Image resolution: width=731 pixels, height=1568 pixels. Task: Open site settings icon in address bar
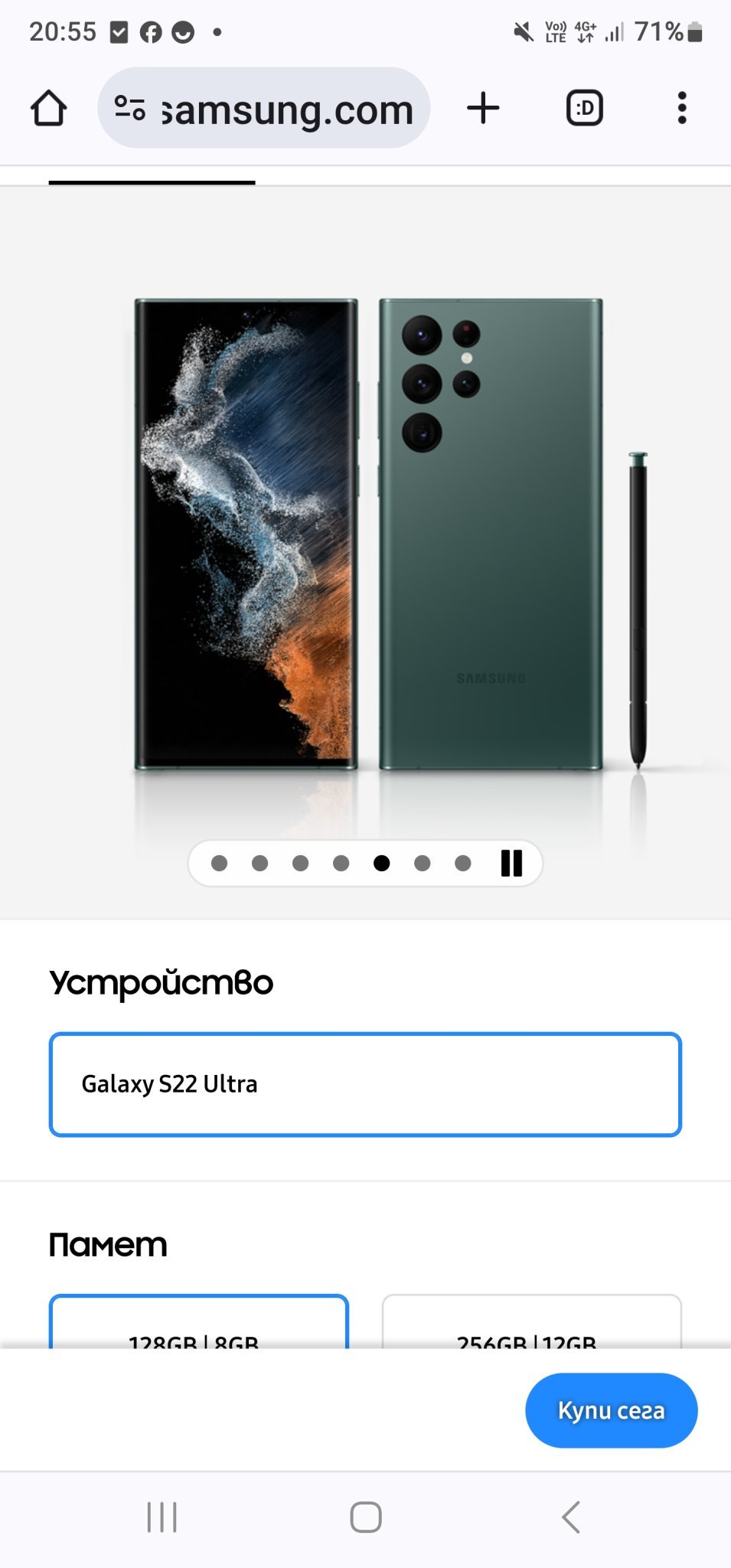pyautogui.click(x=129, y=108)
